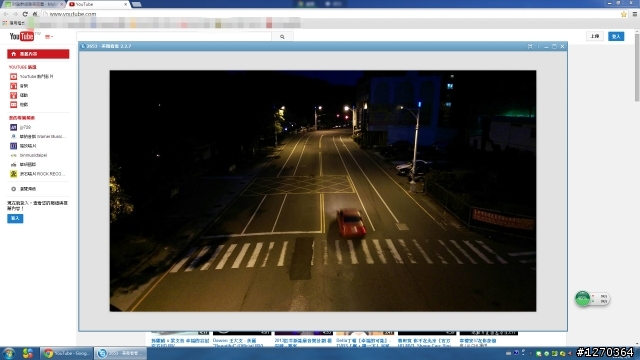Image resolution: width=640 pixels, height=360 pixels.
Task: Open the jj729 featured channel
Action: point(25,127)
